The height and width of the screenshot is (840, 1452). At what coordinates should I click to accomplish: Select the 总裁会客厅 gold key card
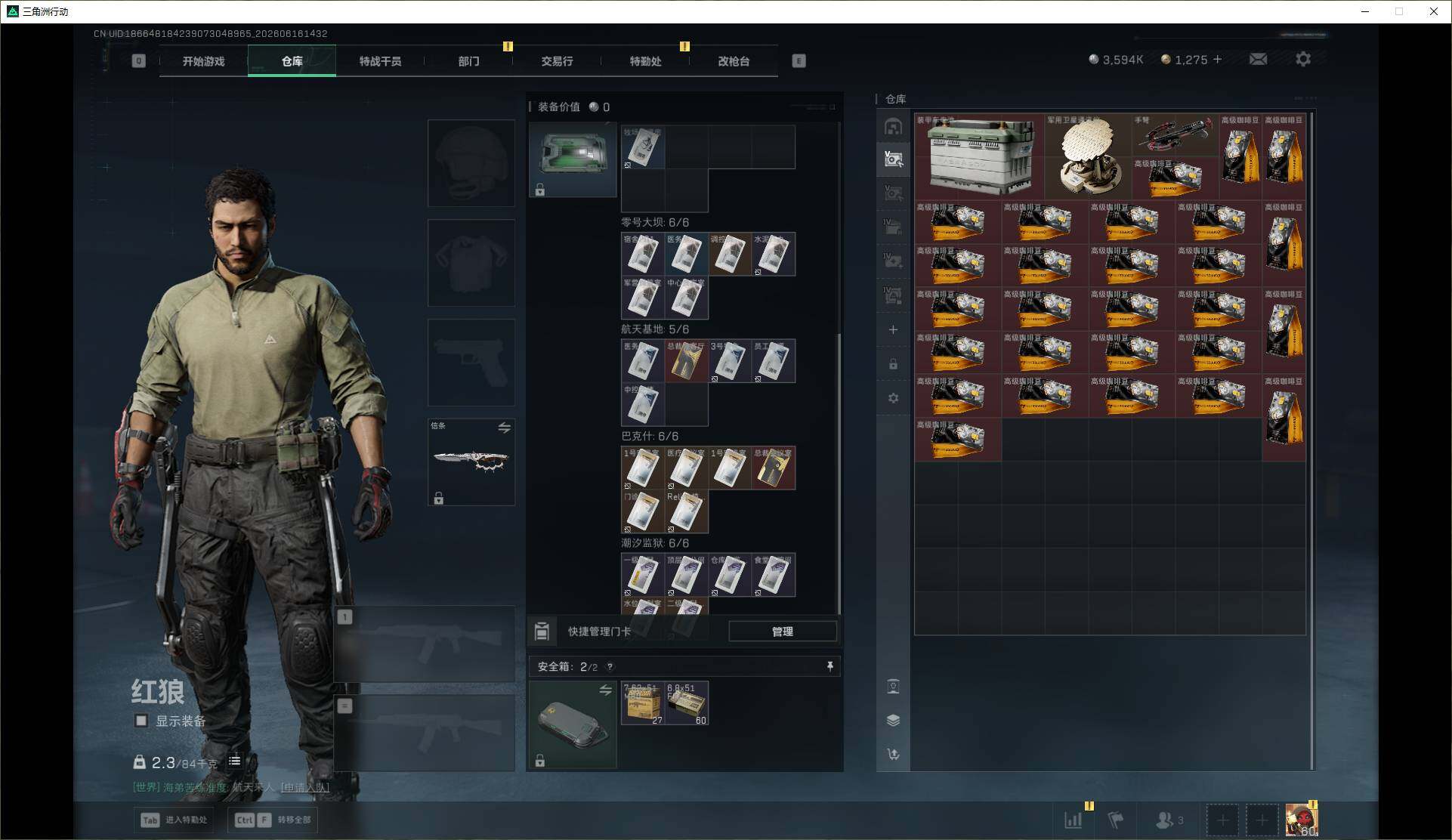[686, 361]
